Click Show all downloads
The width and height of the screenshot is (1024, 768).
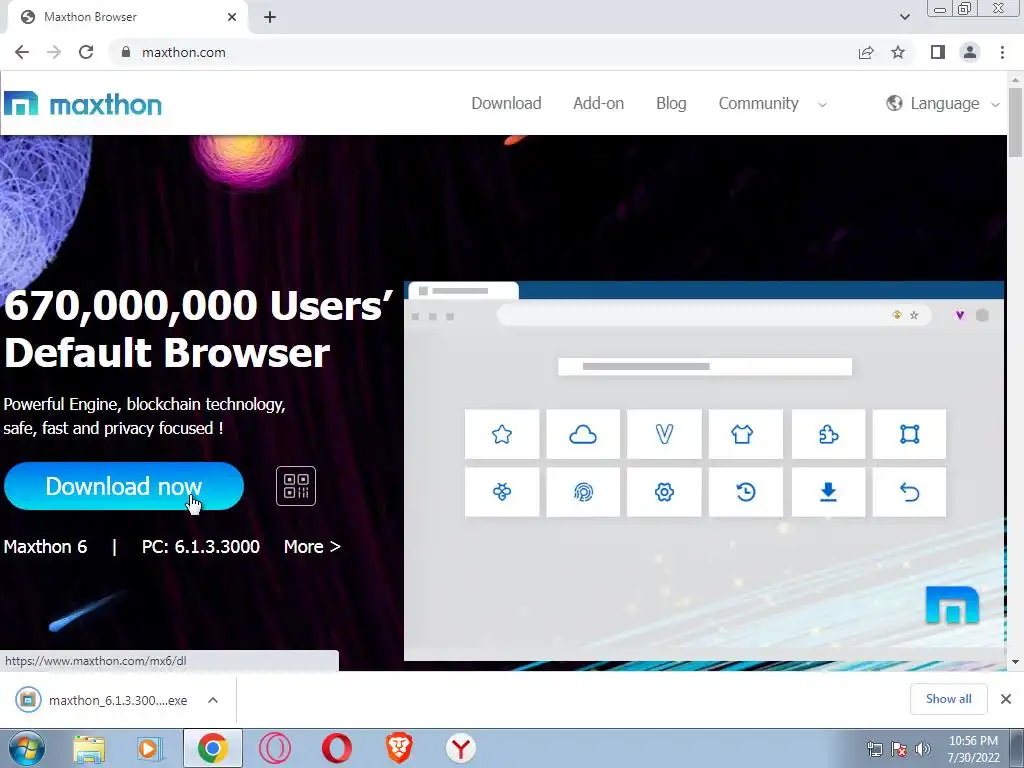(948, 699)
